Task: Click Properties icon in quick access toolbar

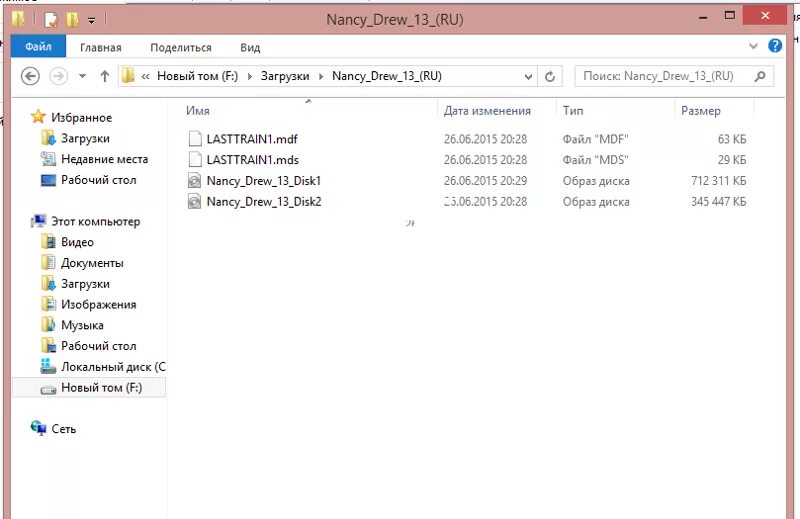Action: tap(51, 19)
